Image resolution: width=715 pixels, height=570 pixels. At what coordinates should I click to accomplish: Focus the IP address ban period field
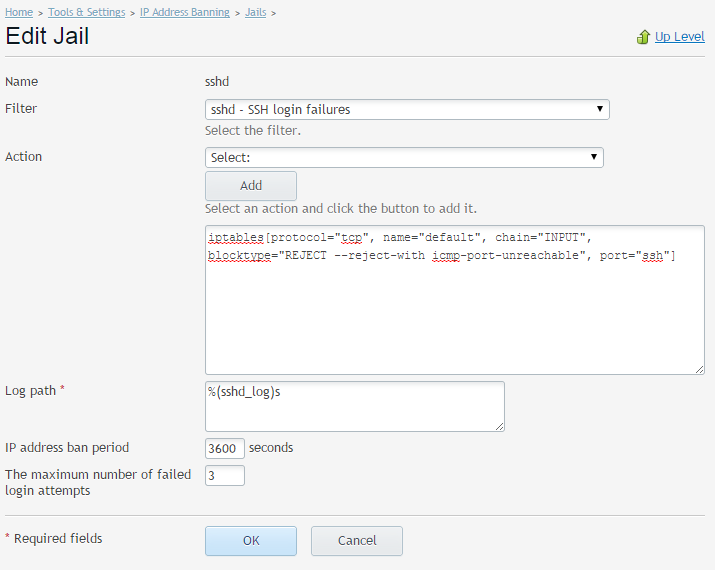point(225,448)
